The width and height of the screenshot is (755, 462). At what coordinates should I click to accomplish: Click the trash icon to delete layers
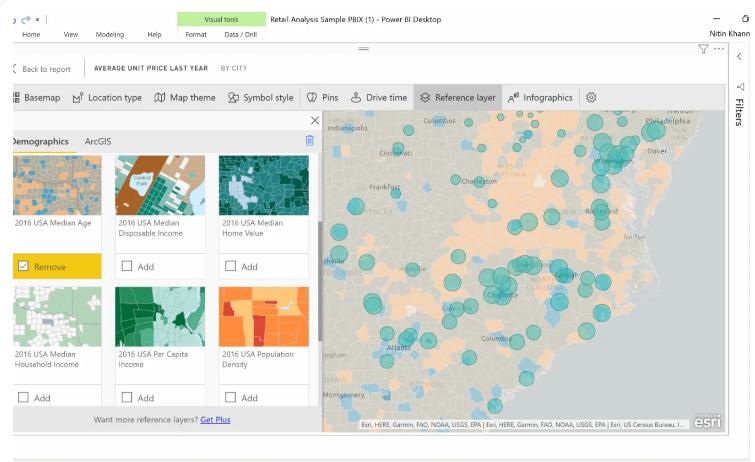tap(310, 140)
